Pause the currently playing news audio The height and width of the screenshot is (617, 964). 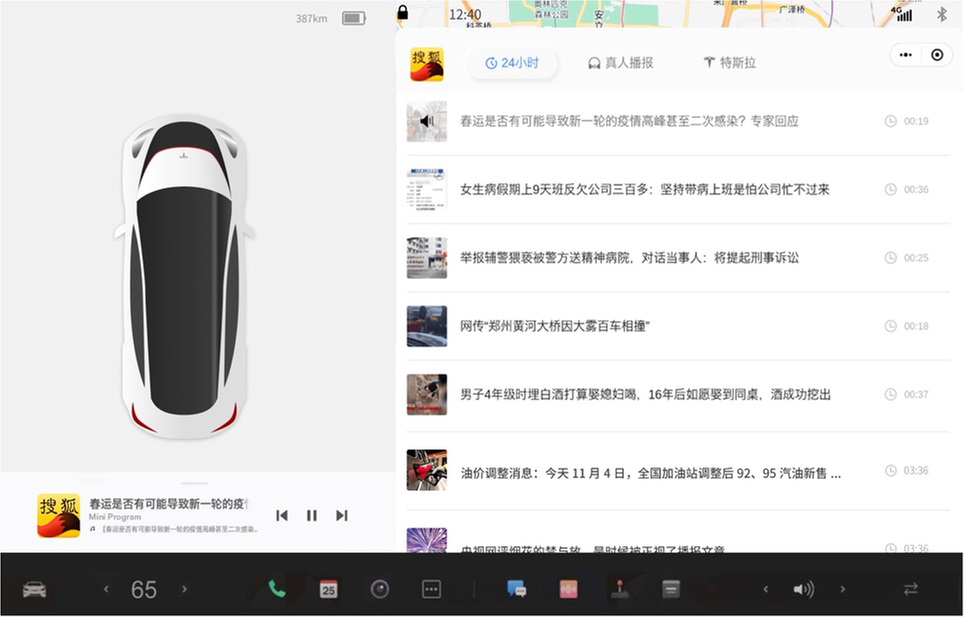311,514
